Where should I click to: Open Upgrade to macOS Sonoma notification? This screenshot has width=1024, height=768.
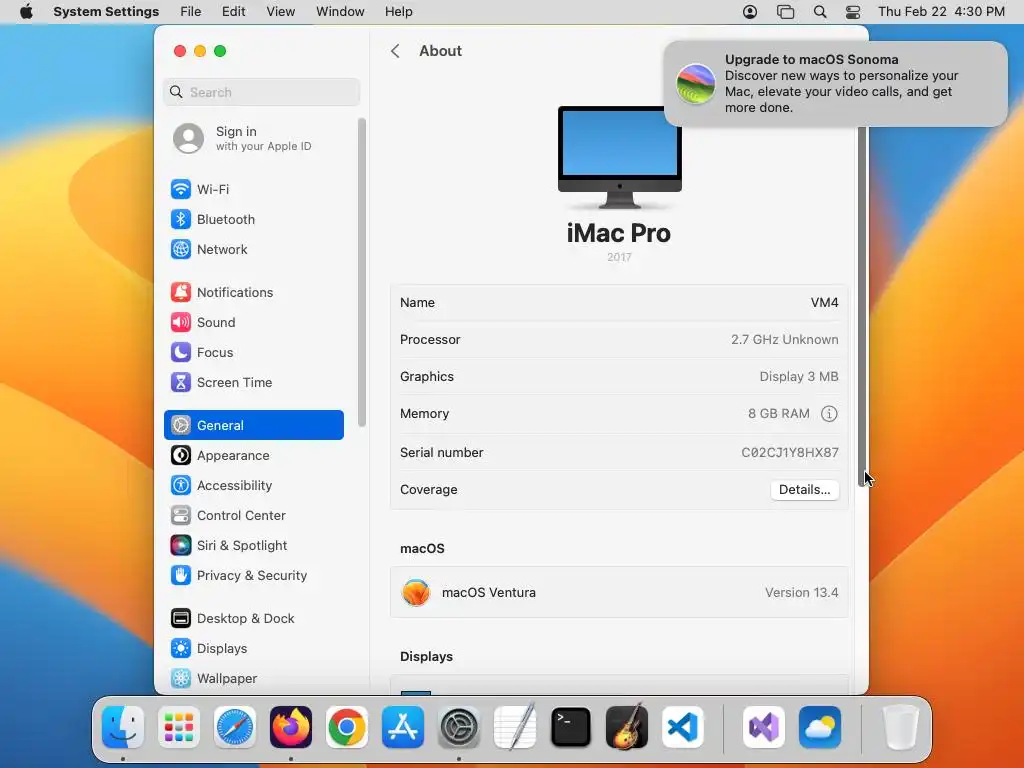835,84
